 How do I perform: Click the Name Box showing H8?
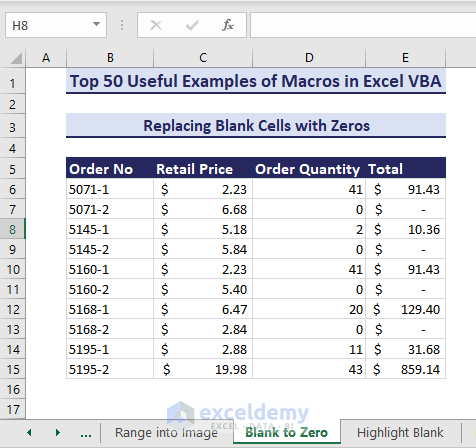point(56,25)
